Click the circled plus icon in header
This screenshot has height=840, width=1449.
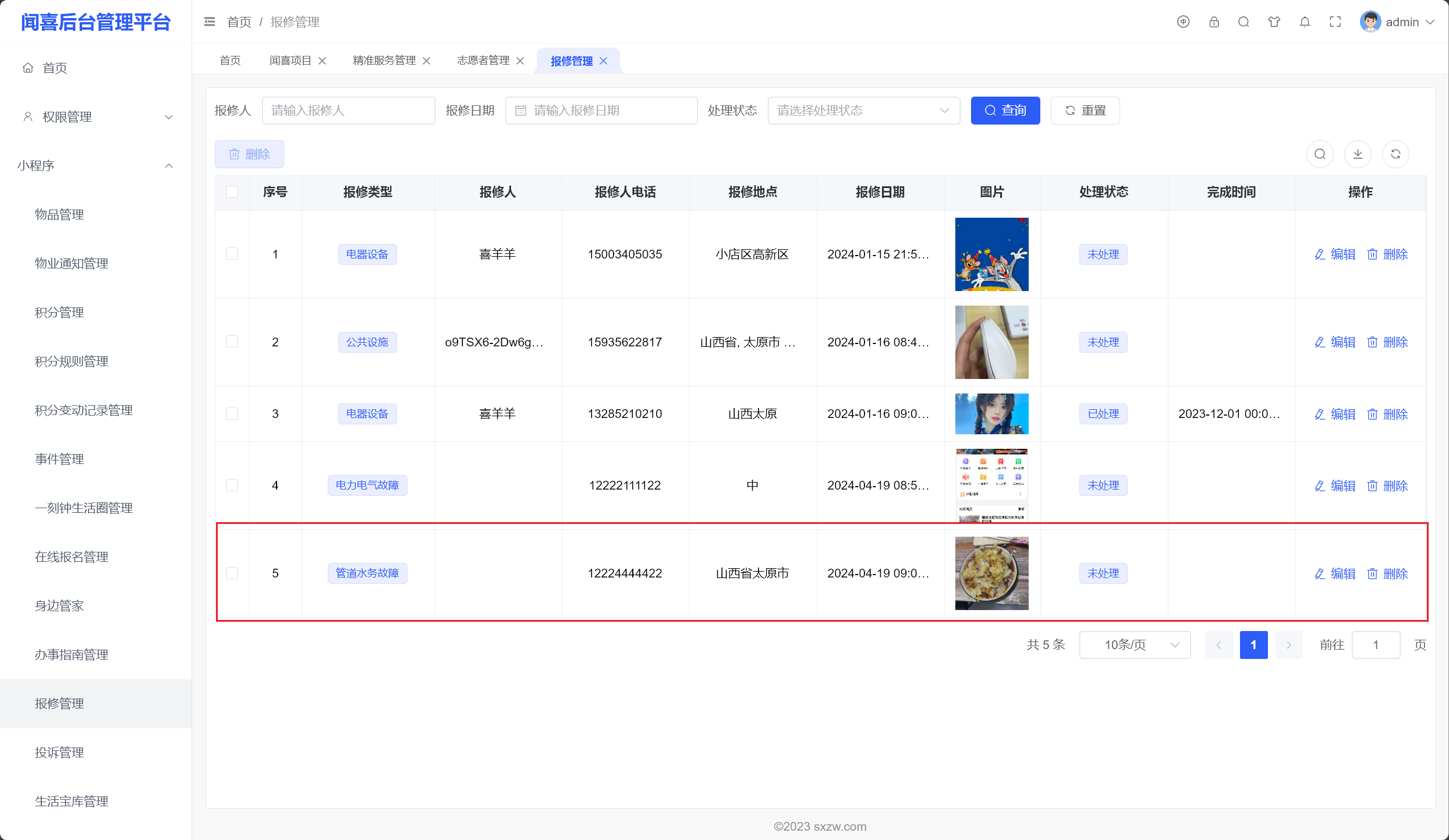tap(1183, 22)
